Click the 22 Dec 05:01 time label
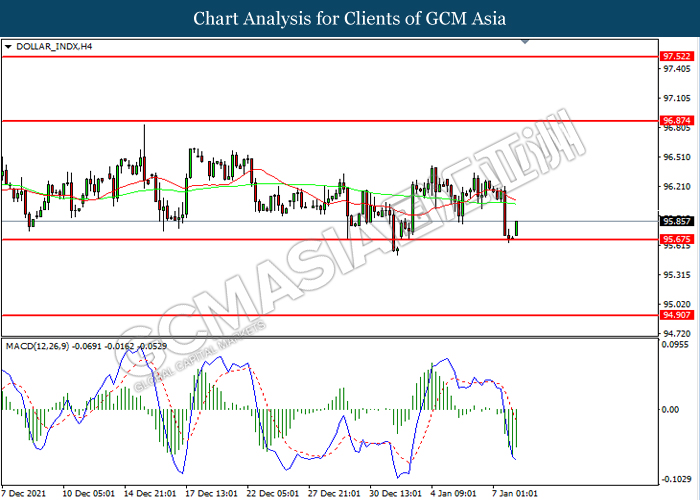 pyautogui.click(x=273, y=493)
